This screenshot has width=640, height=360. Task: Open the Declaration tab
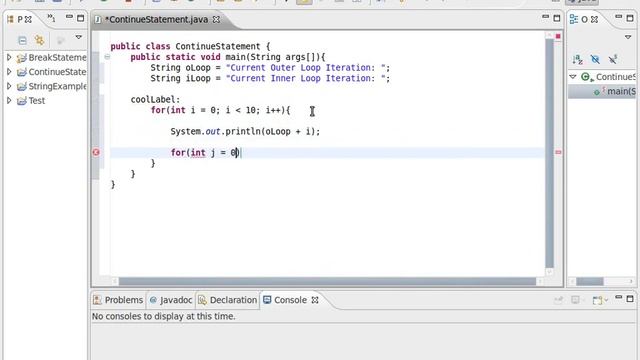click(228, 300)
